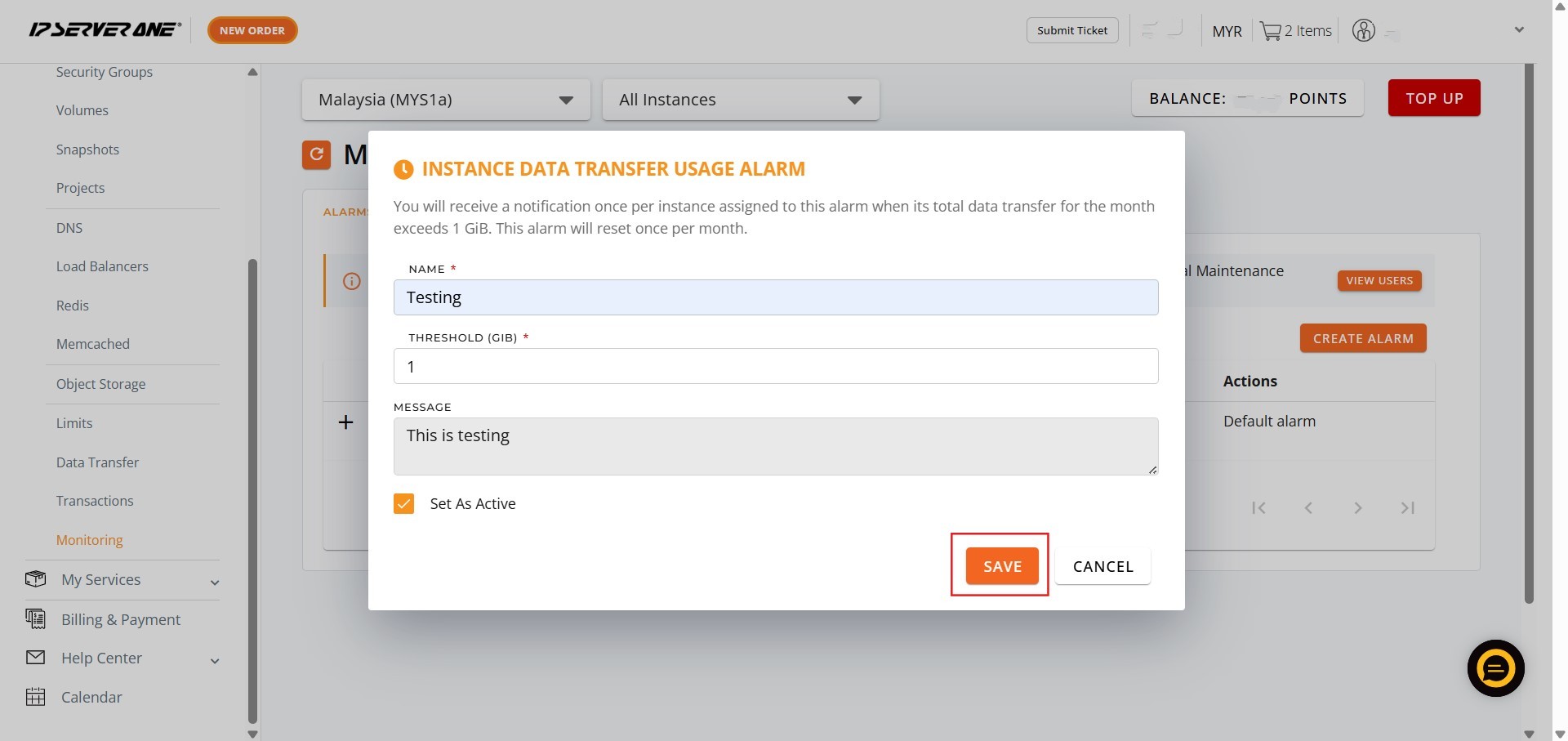
Task: Open the live chat bubble icon
Action: (x=1495, y=668)
